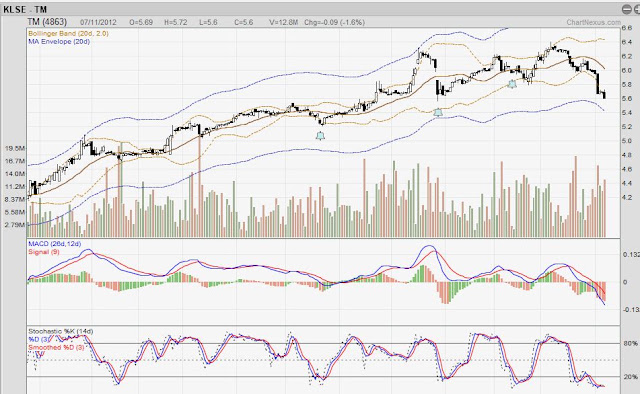Select the Stochastic %K (14d) label

click(x=61, y=331)
